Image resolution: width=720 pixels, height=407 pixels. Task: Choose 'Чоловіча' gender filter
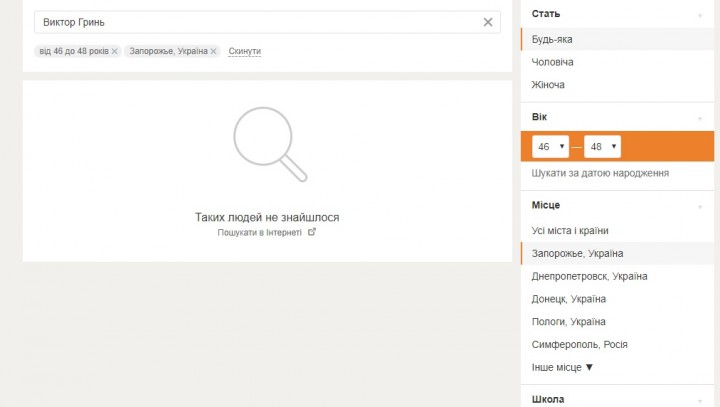[x=553, y=62]
